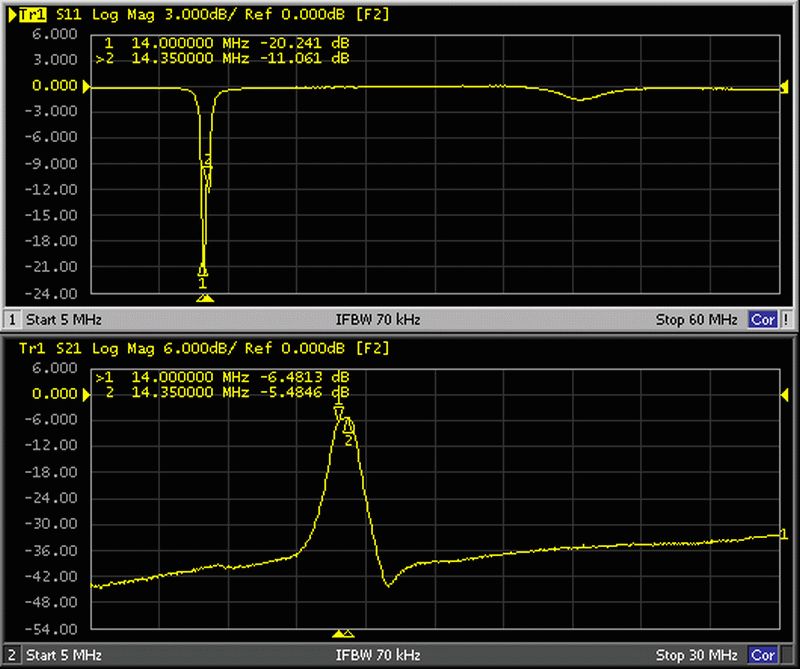The width and height of the screenshot is (800, 669).
Task: Click the right reference level triangle in S11 plot
Action: tap(783, 87)
